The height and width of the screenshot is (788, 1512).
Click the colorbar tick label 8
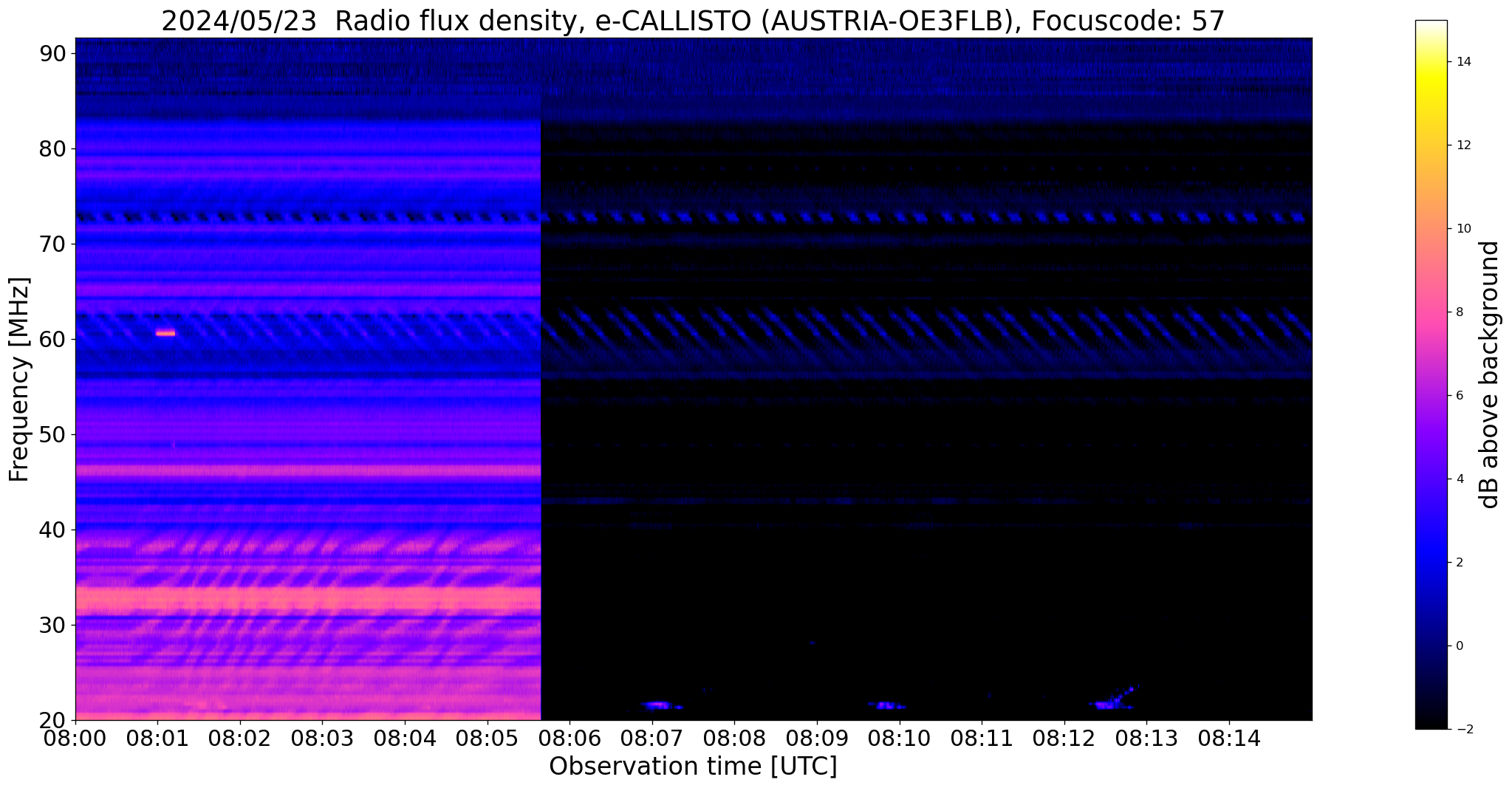tap(1460, 312)
